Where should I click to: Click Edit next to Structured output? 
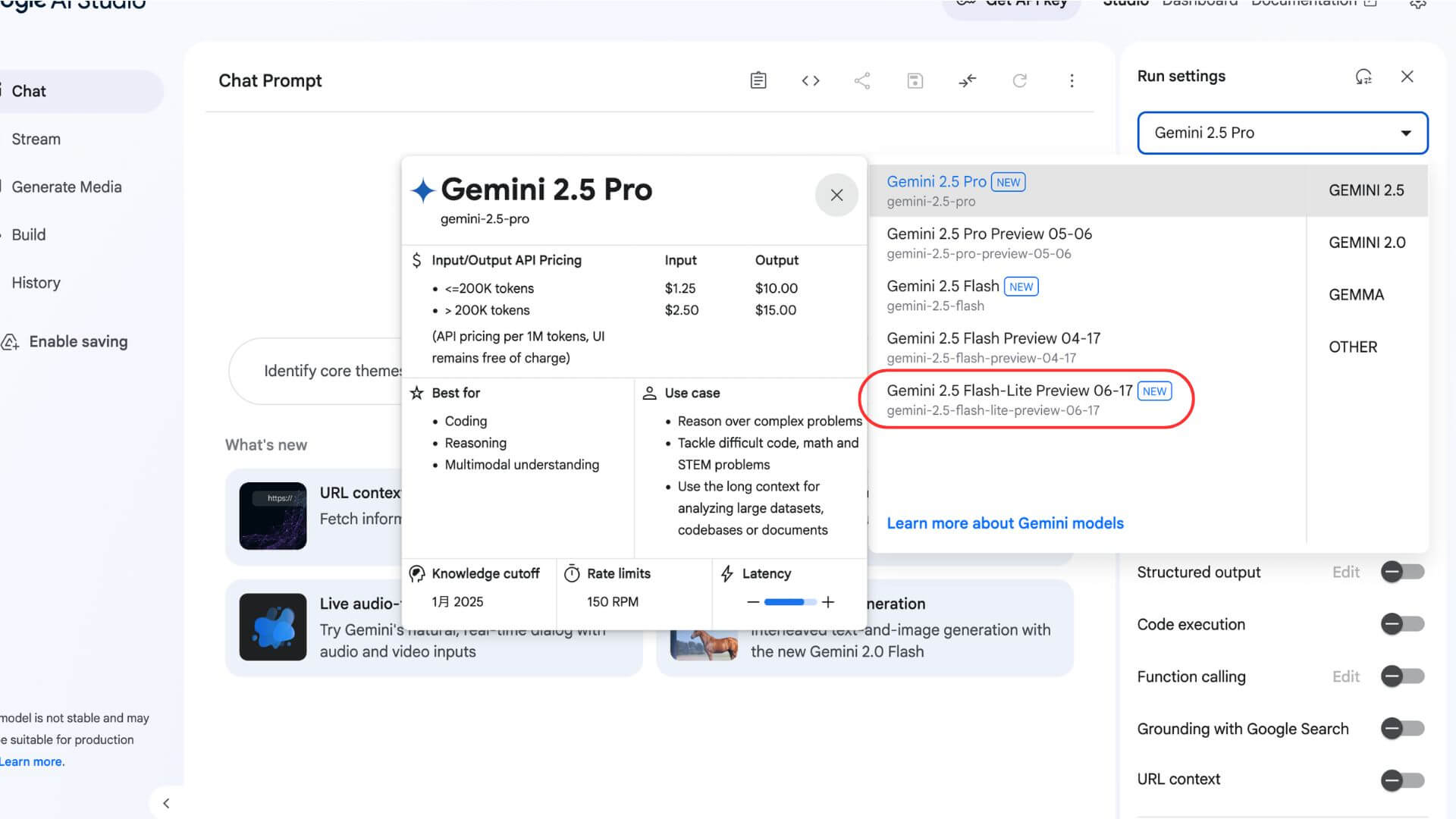pos(1346,572)
